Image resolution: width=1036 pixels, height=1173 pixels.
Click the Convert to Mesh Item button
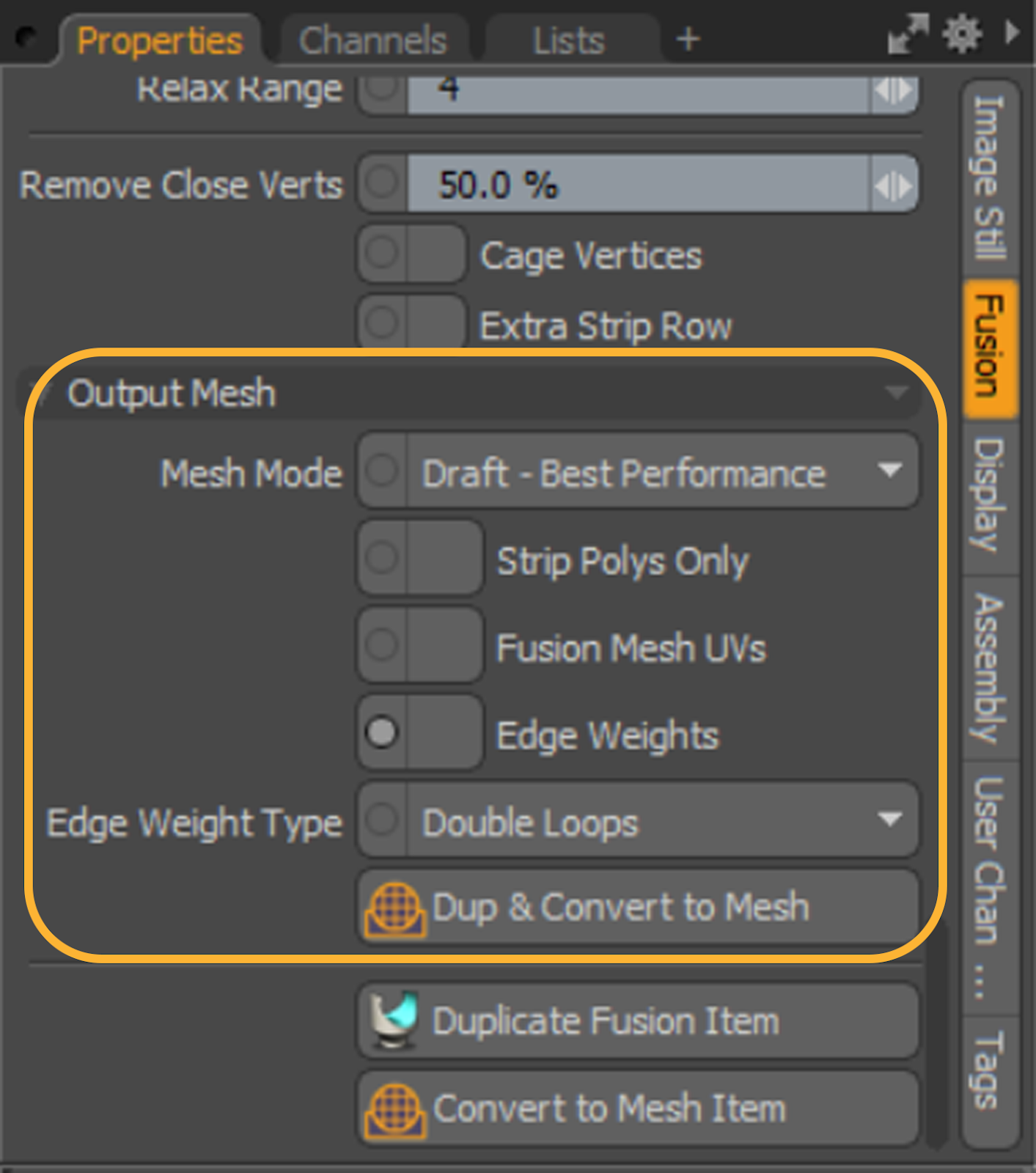tap(637, 1109)
